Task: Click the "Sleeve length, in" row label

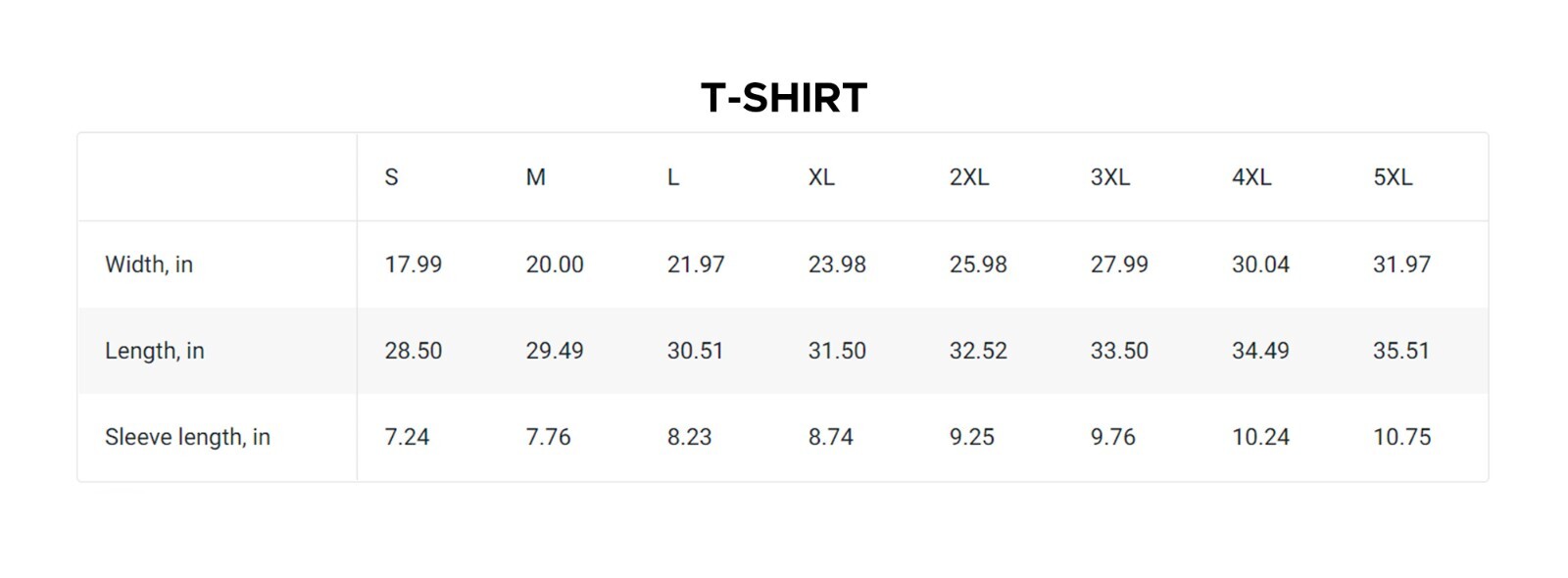Action: click(187, 437)
